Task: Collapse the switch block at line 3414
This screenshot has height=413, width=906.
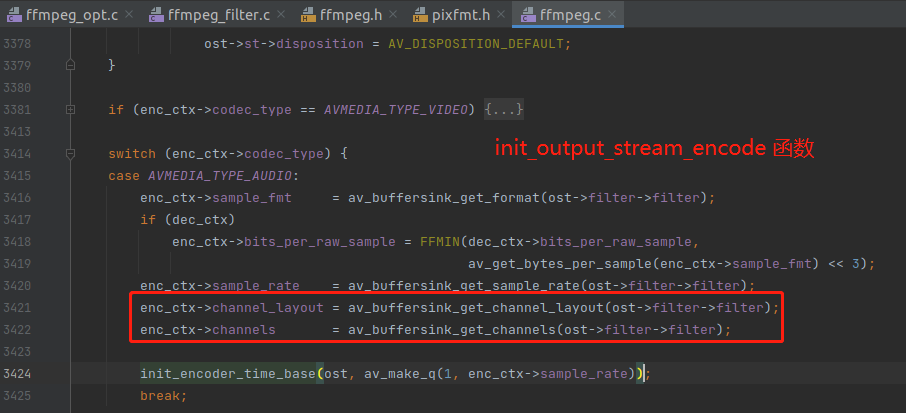Action: [71, 154]
